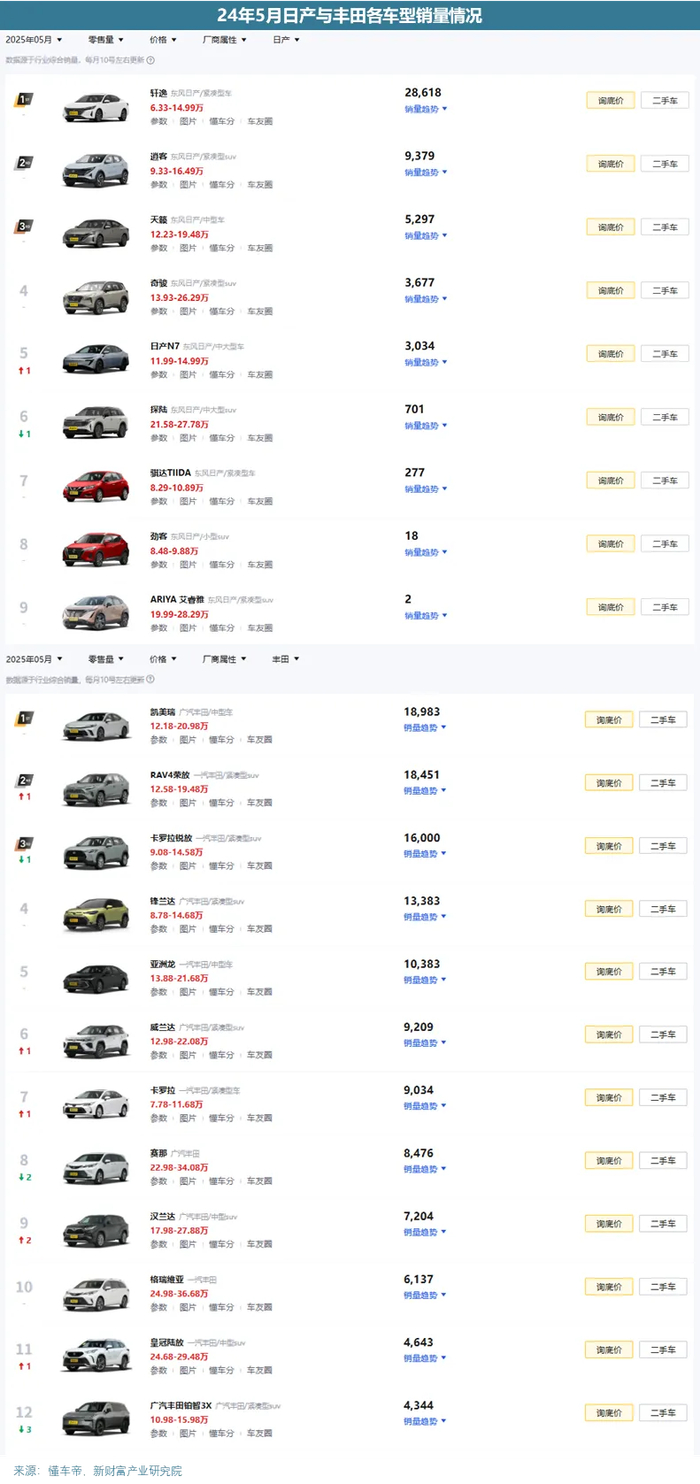Screen dimensions: 700x1484
Task: Open 厂商属性 filter in the Toyota section
Action: click(x=224, y=659)
